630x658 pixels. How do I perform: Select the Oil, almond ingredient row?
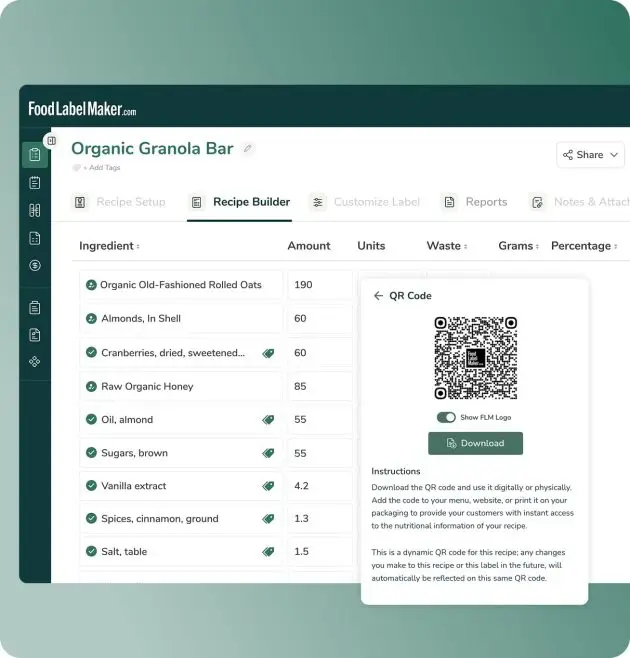tap(181, 420)
